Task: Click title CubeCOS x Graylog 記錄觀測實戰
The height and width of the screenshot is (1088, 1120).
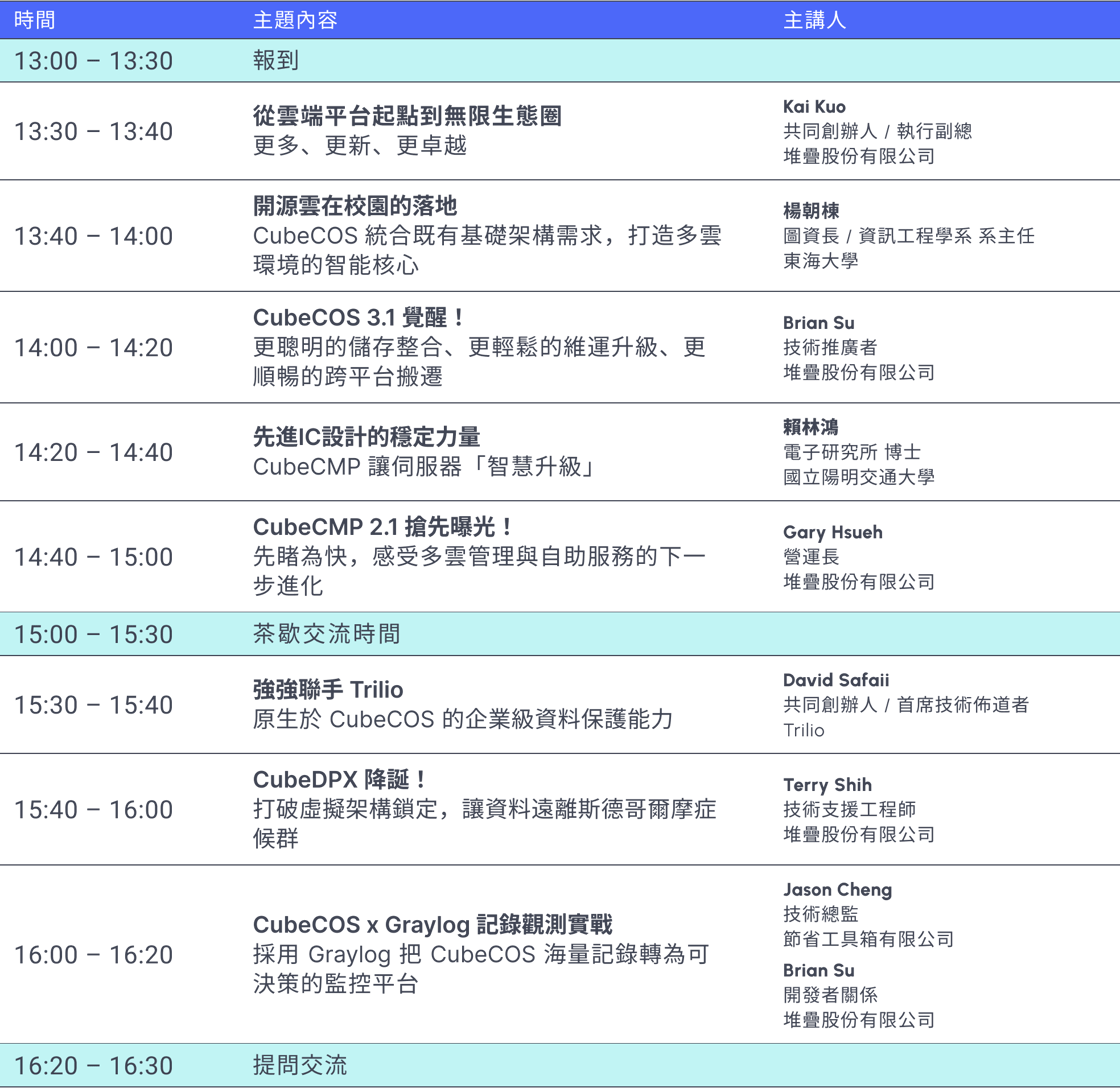Action: coord(433,924)
